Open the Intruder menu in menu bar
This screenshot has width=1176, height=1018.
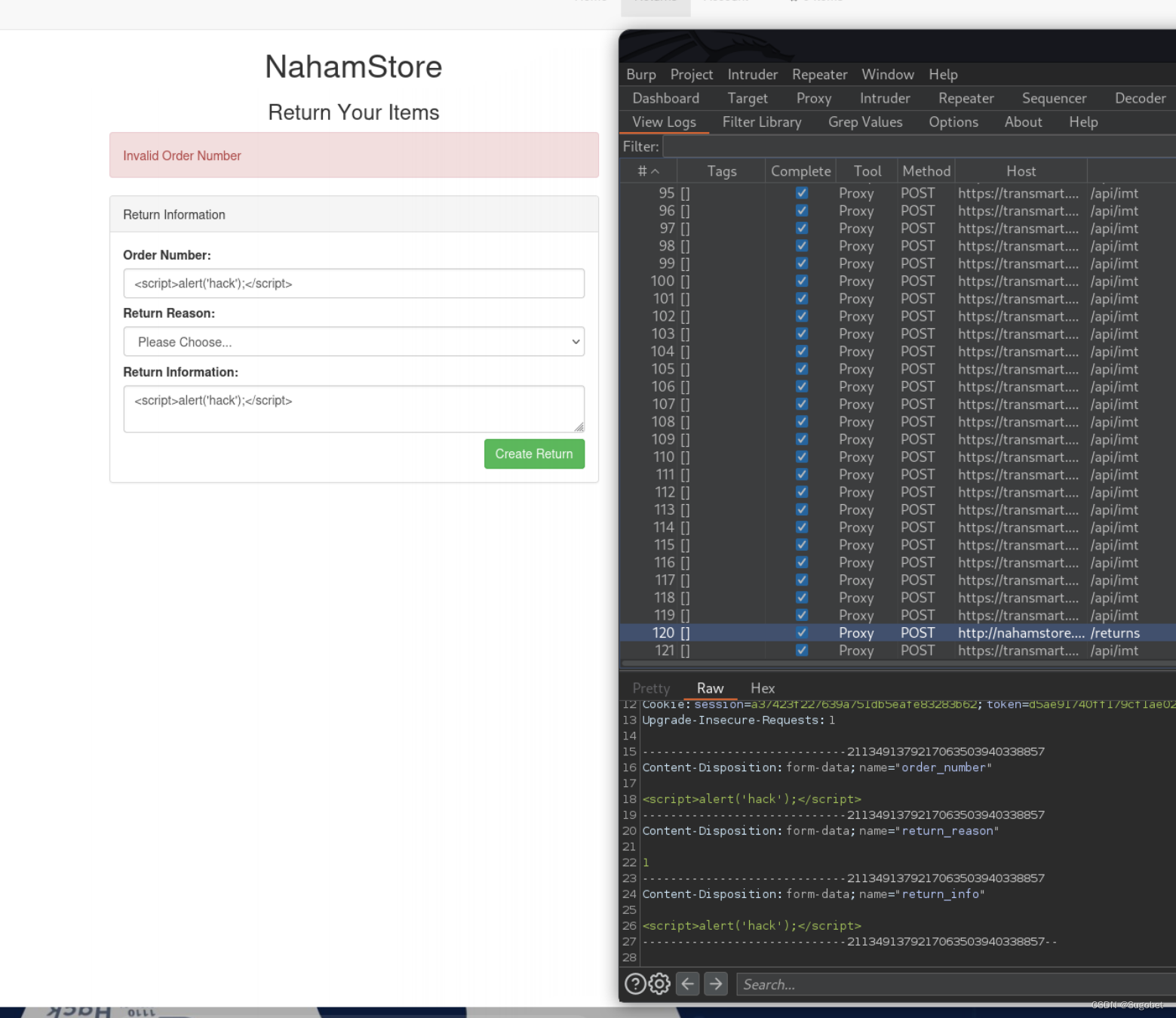coord(752,74)
